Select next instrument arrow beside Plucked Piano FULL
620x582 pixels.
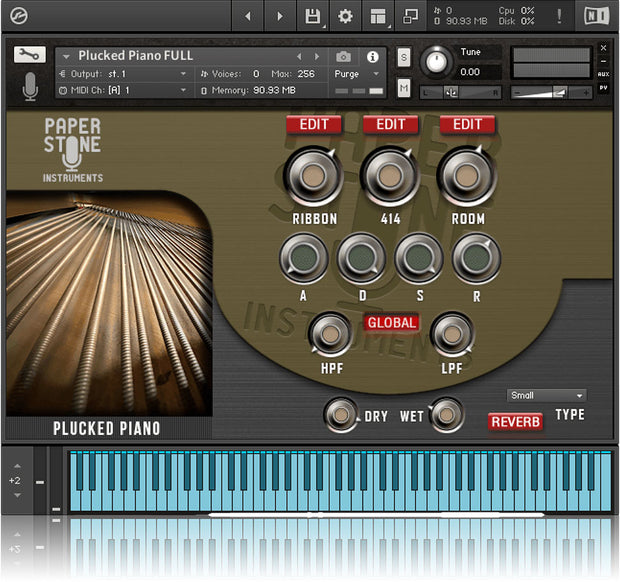point(317,57)
